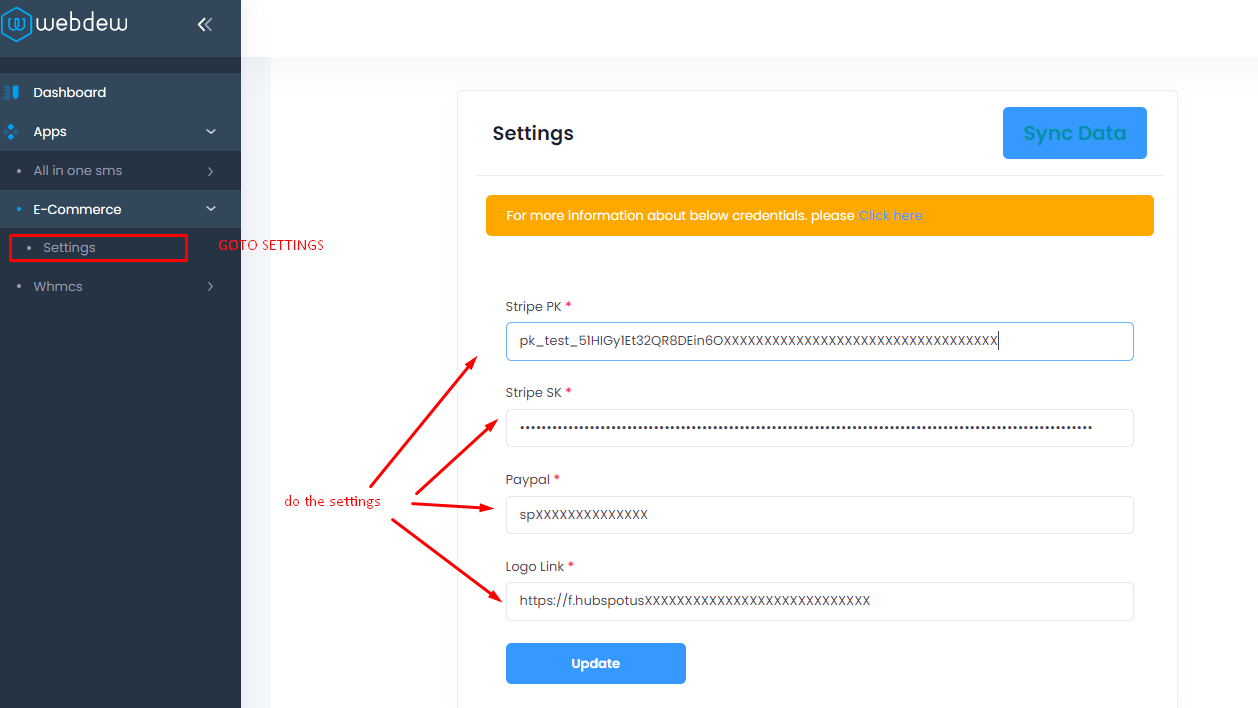Click the bullet icon beside E-Commerce
Screen dimensions: 1258x708
21,209
